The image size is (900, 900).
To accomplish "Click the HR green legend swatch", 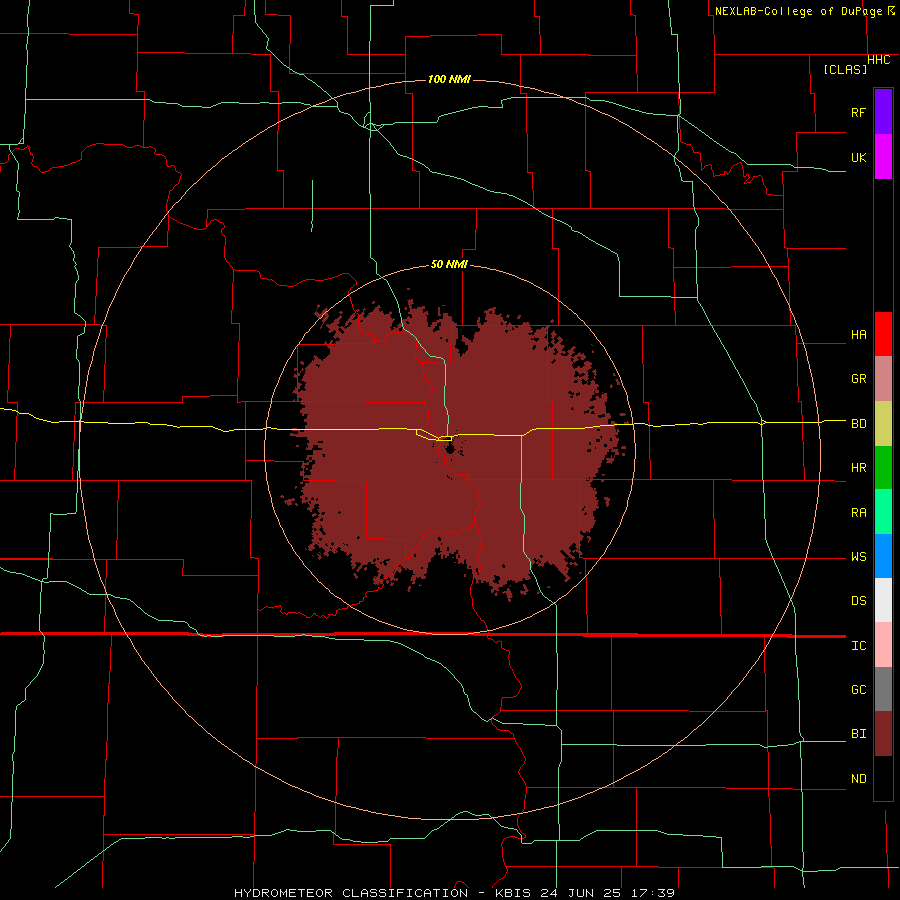I will (883, 467).
